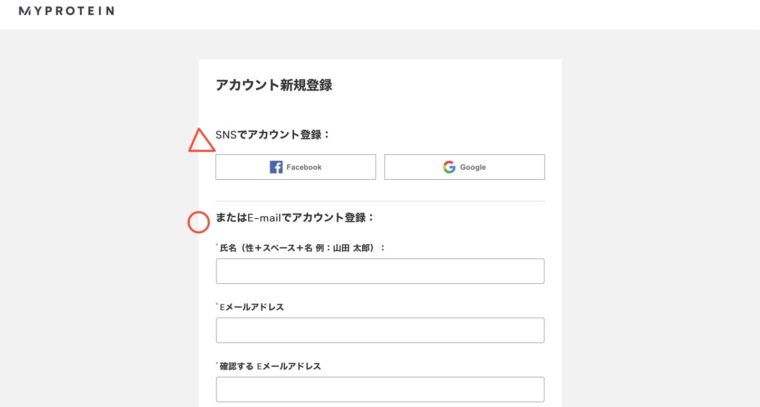Click the またはE-mailでアカウント登録 section label
Image resolution: width=760 pixels, height=407 pixels.
(295, 218)
